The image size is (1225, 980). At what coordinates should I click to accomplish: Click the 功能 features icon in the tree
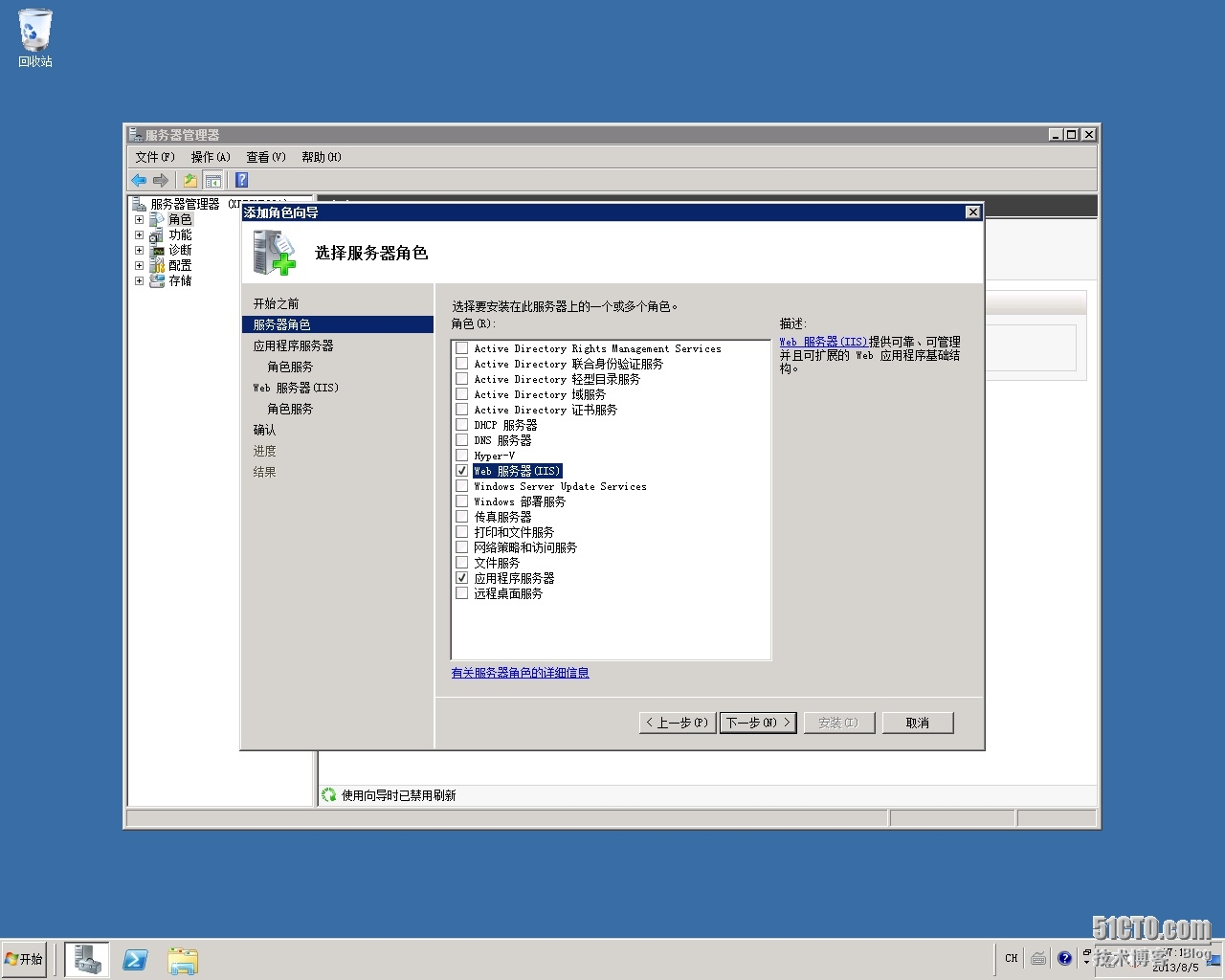click(157, 234)
